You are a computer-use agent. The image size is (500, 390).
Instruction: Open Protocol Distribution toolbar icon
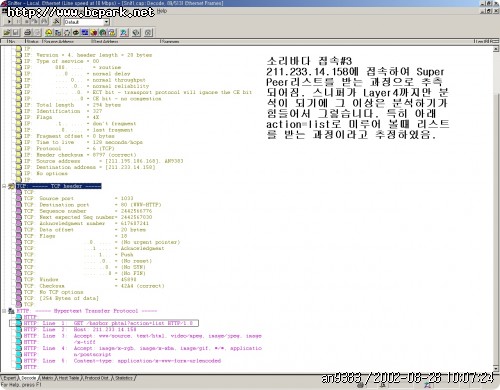click(94, 32)
